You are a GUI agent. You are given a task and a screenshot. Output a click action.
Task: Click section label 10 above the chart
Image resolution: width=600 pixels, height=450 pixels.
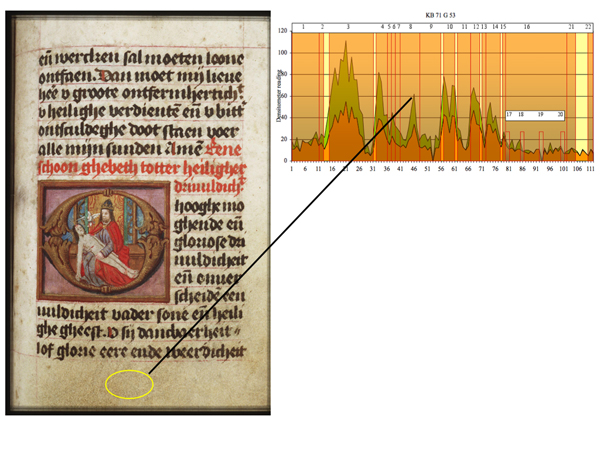(450, 26)
